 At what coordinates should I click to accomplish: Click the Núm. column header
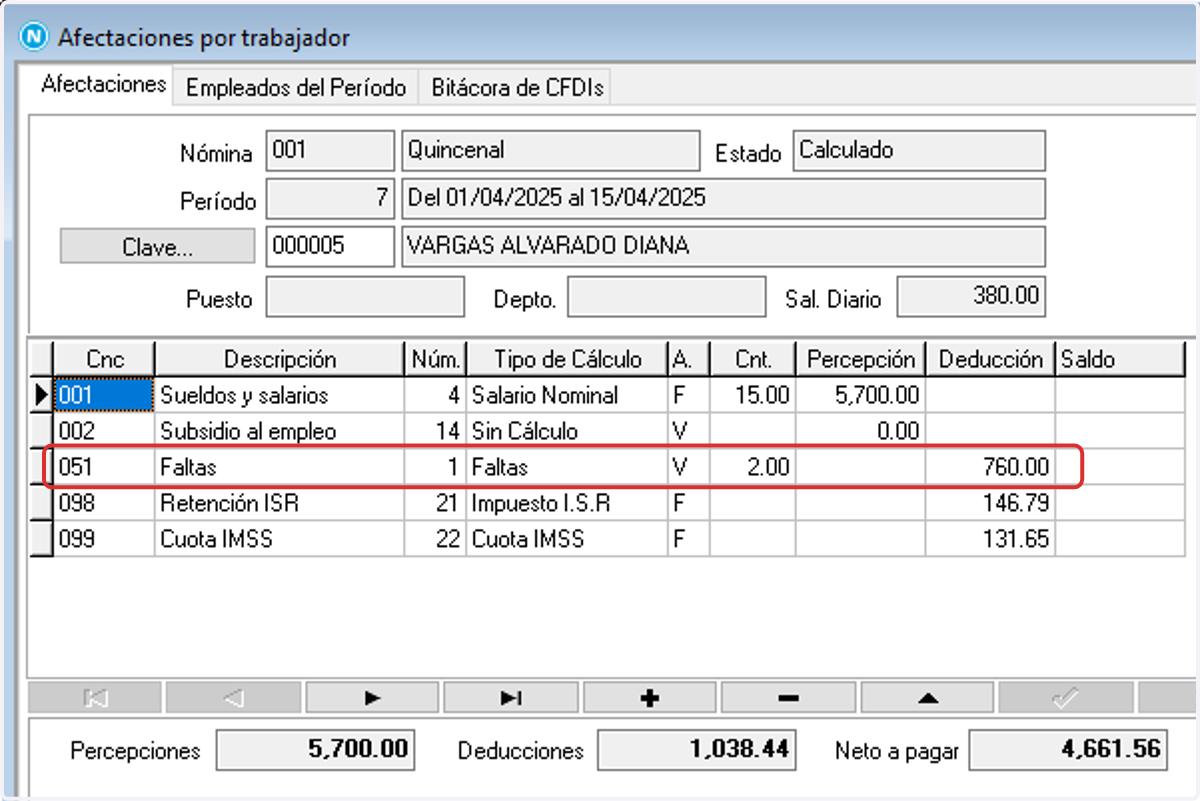click(x=436, y=359)
